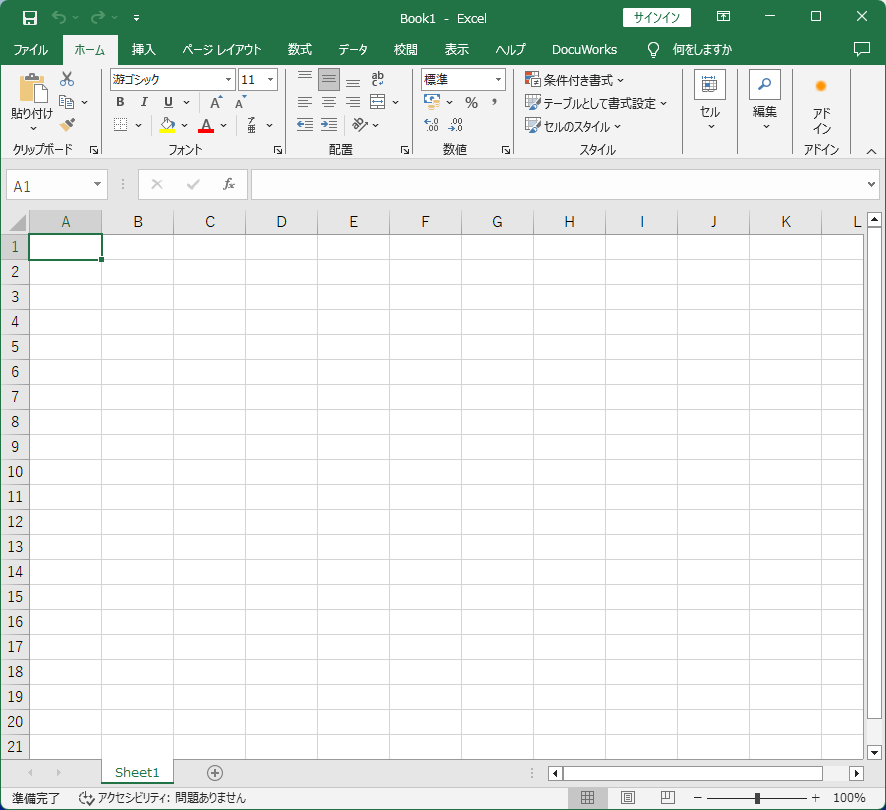Screen dimensions: 886x810
Task: Click the Ribbon Display Options icon
Action: (723, 17)
